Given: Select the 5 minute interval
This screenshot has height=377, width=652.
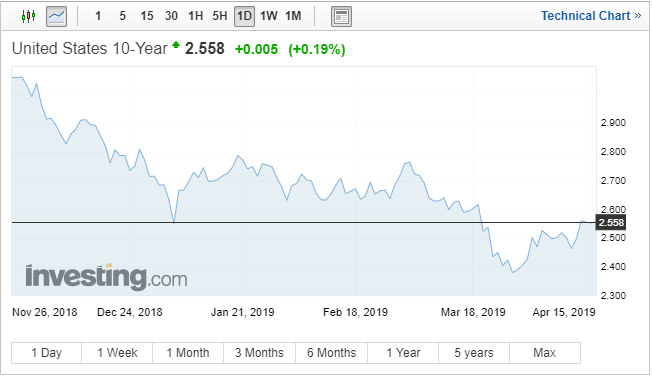Looking at the screenshot, I should coord(122,16).
